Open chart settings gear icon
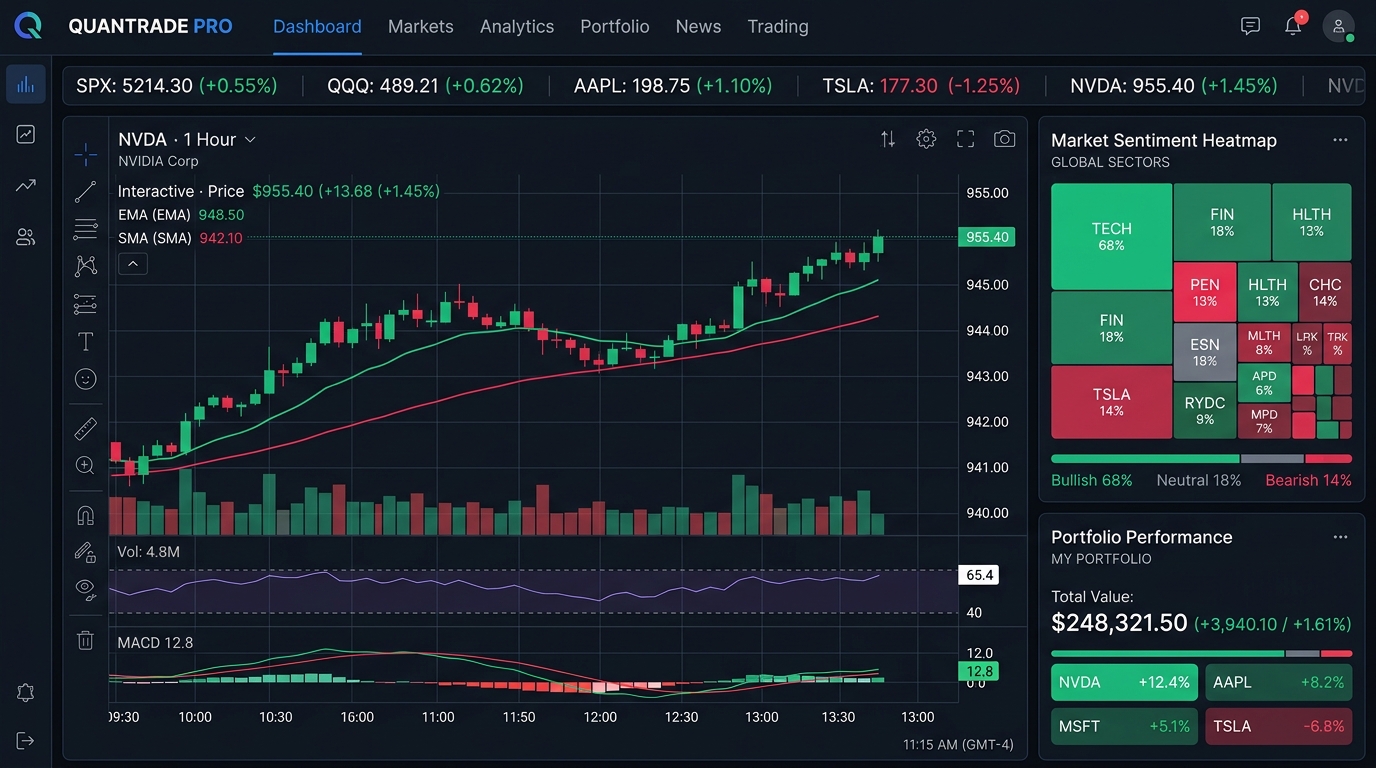Screen dimensions: 1376x768 (926, 139)
